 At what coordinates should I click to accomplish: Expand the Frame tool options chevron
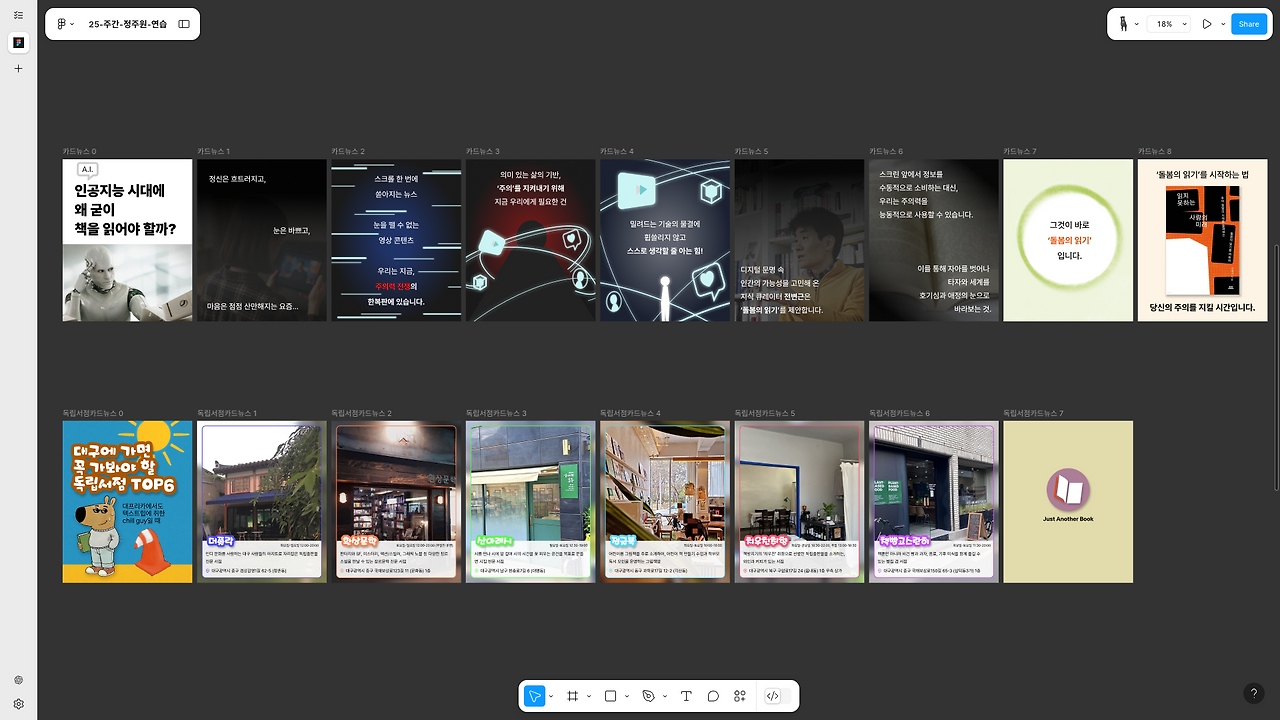pyautogui.click(x=589, y=696)
